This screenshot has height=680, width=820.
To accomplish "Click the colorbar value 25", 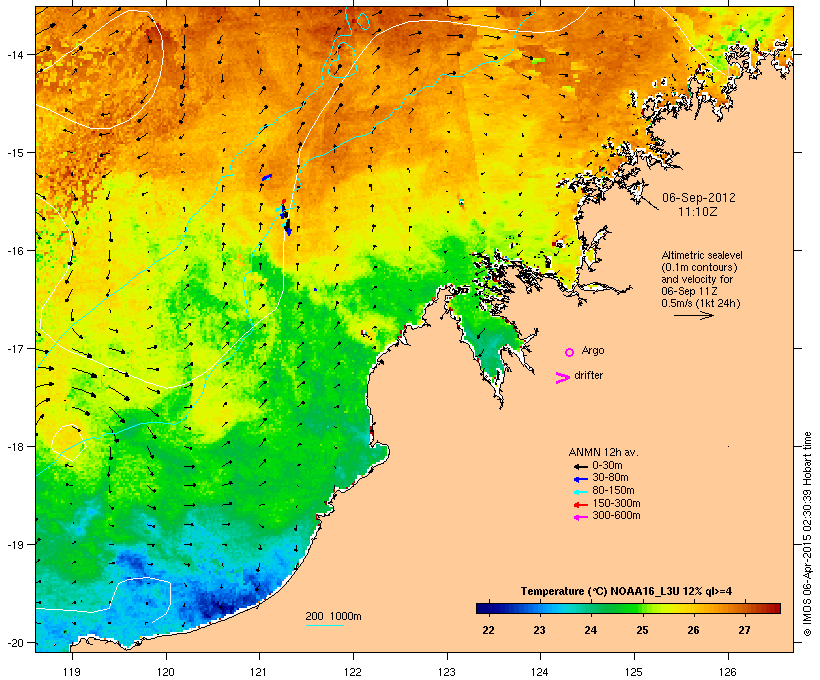I will [x=642, y=630].
